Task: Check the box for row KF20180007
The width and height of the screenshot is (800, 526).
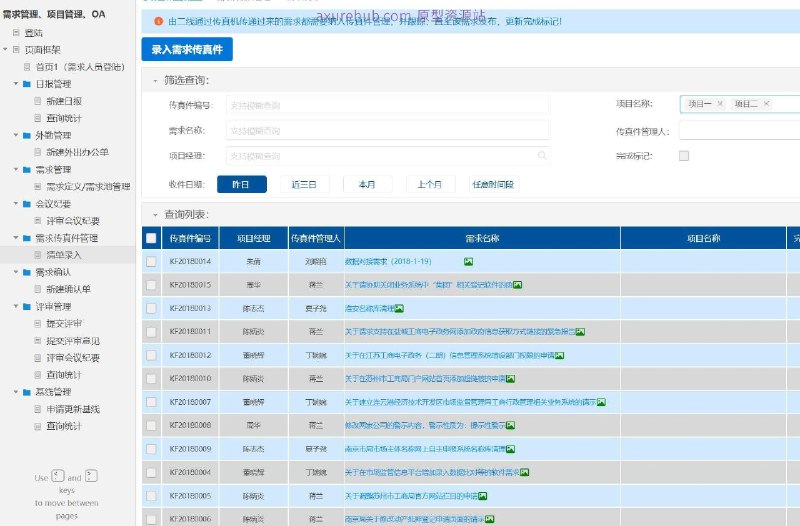Action: click(x=151, y=402)
